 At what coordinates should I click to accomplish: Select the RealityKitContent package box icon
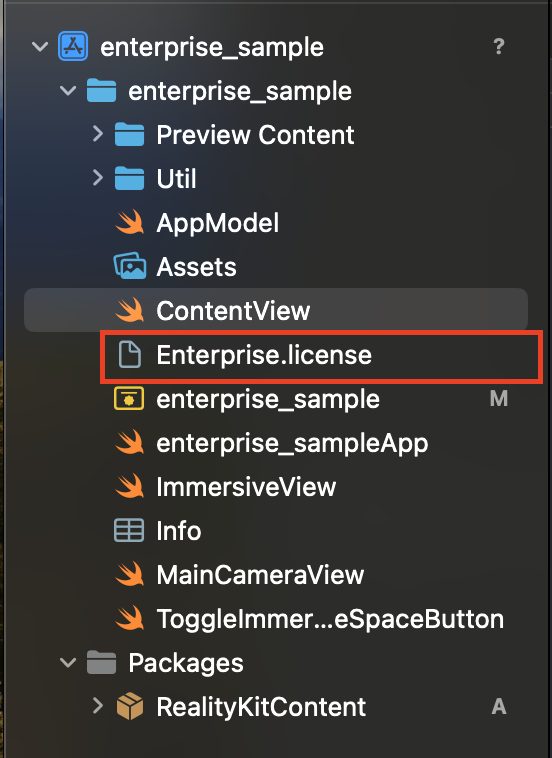pos(130,706)
